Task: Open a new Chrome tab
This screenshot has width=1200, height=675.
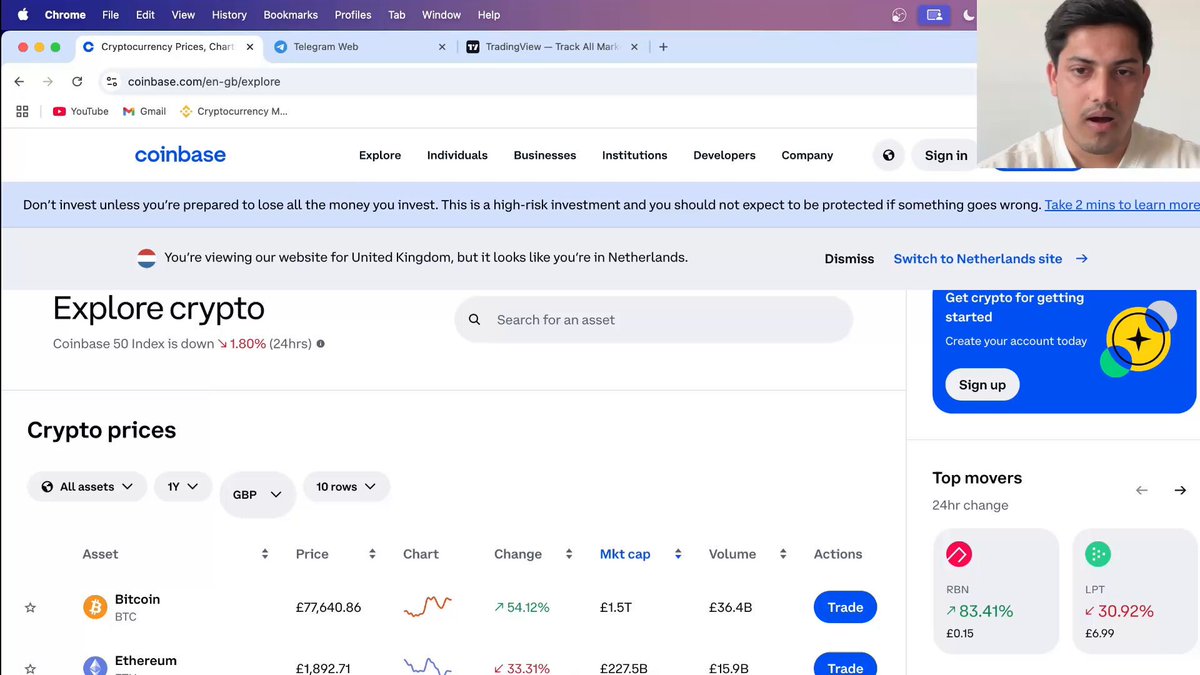Action: tap(663, 47)
